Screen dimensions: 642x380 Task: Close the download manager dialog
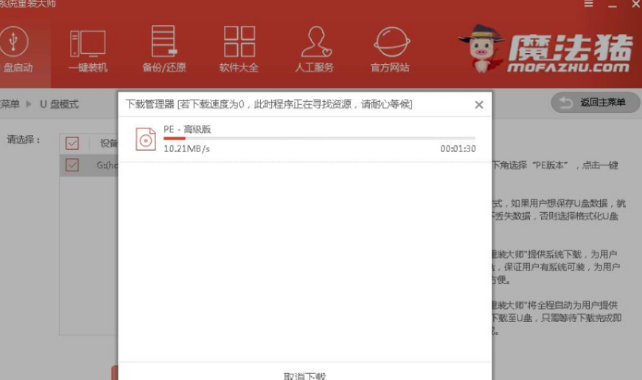(x=479, y=105)
